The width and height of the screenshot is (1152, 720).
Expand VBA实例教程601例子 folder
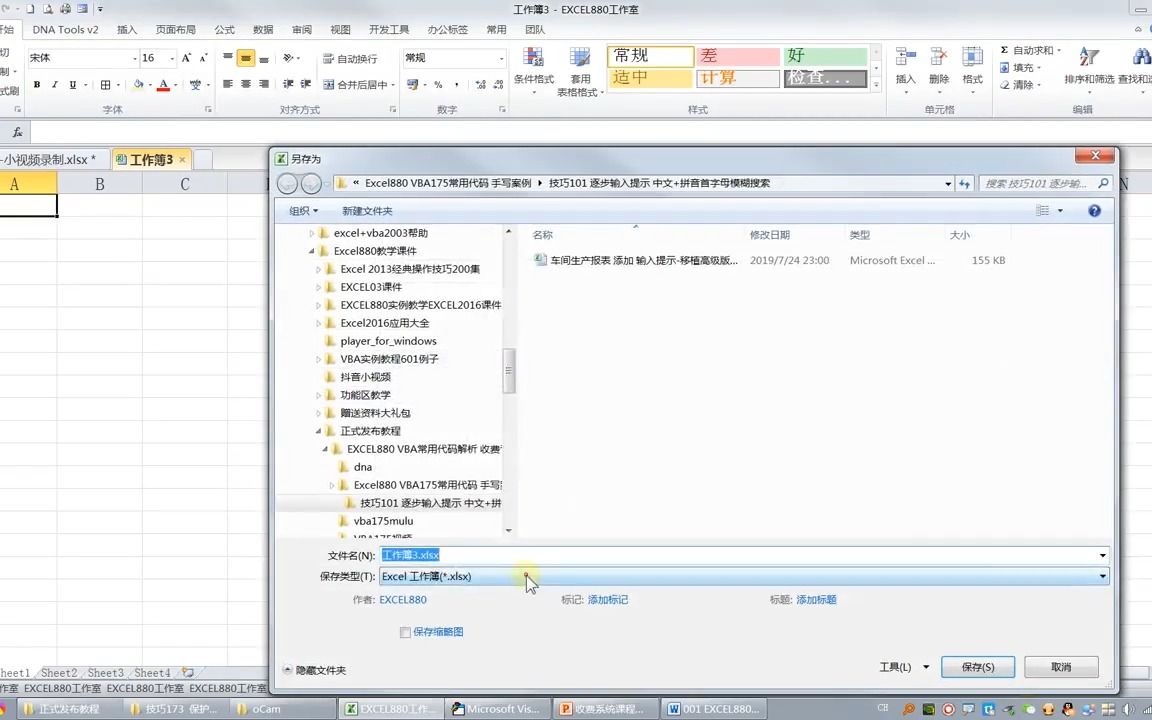(318, 359)
